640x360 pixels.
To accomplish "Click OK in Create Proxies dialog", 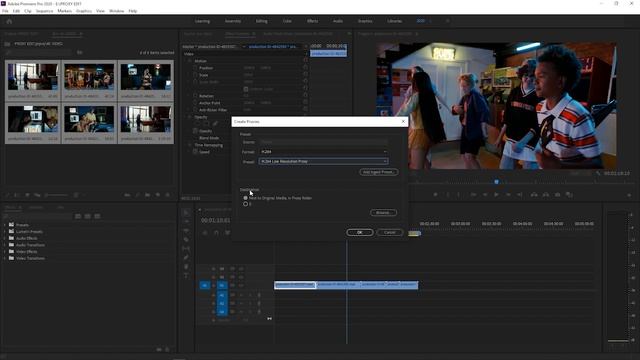I will (x=360, y=232).
